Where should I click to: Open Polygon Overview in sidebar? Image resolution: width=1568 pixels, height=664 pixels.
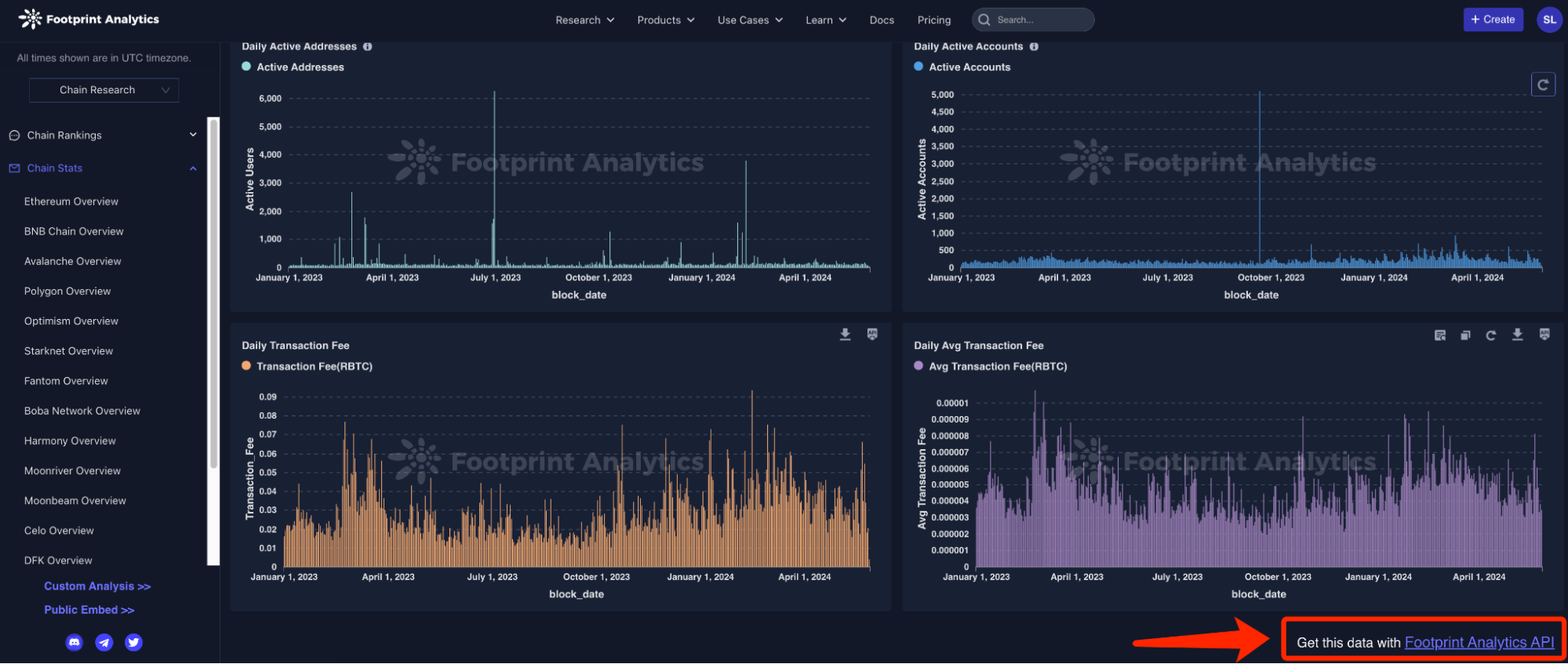coord(67,291)
